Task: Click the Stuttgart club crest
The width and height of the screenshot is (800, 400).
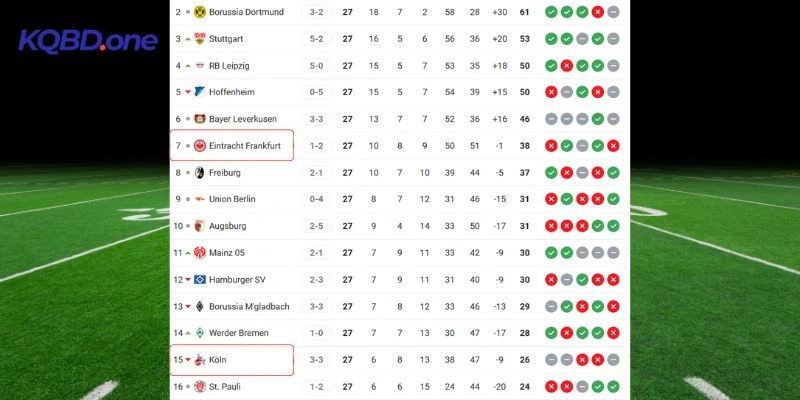Action: [199, 39]
